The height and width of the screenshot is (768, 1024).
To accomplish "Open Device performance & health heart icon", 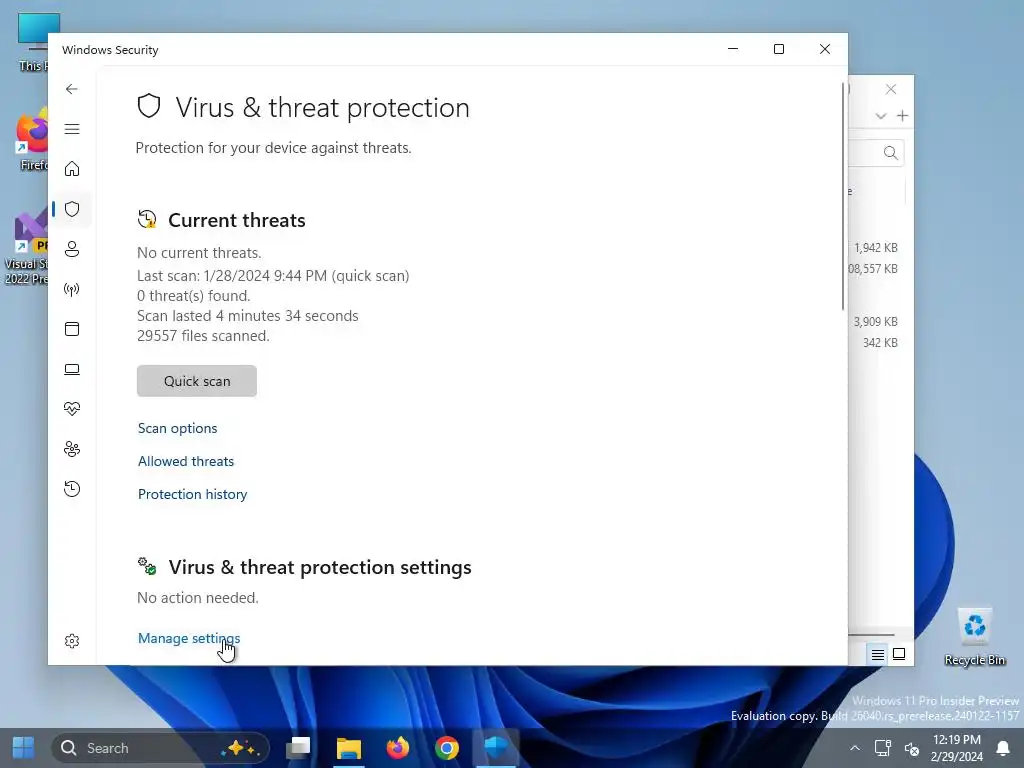I will (x=72, y=409).
